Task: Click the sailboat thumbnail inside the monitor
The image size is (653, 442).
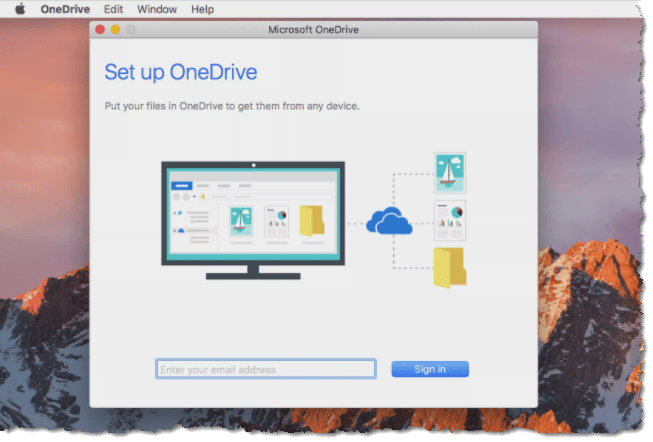Action: [242, 221]
